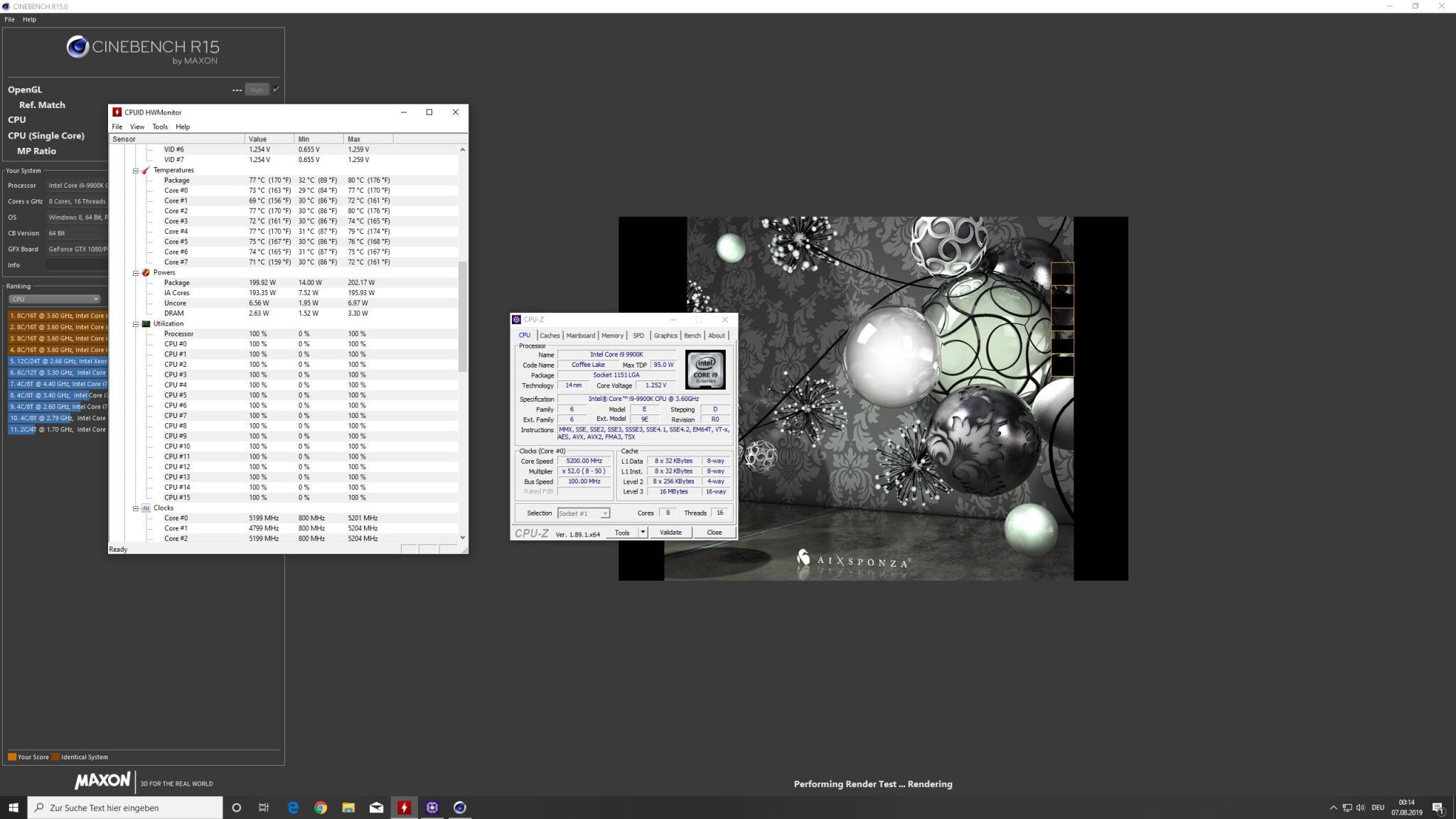Click the Cinebench sphere logo
This screenshot has height=819, width=1456.
click(x=77, y=47)
